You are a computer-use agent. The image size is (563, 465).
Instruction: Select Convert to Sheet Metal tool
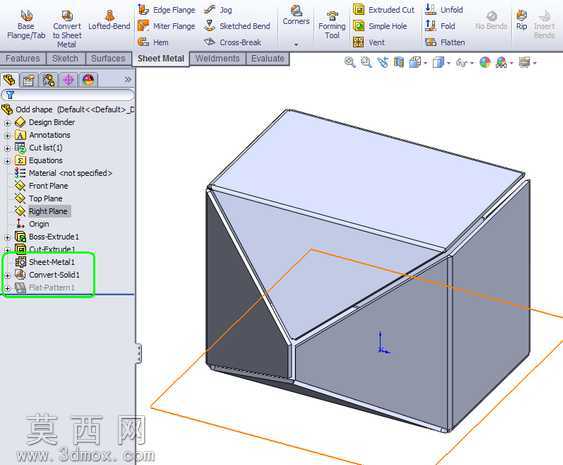coord(67,29)
